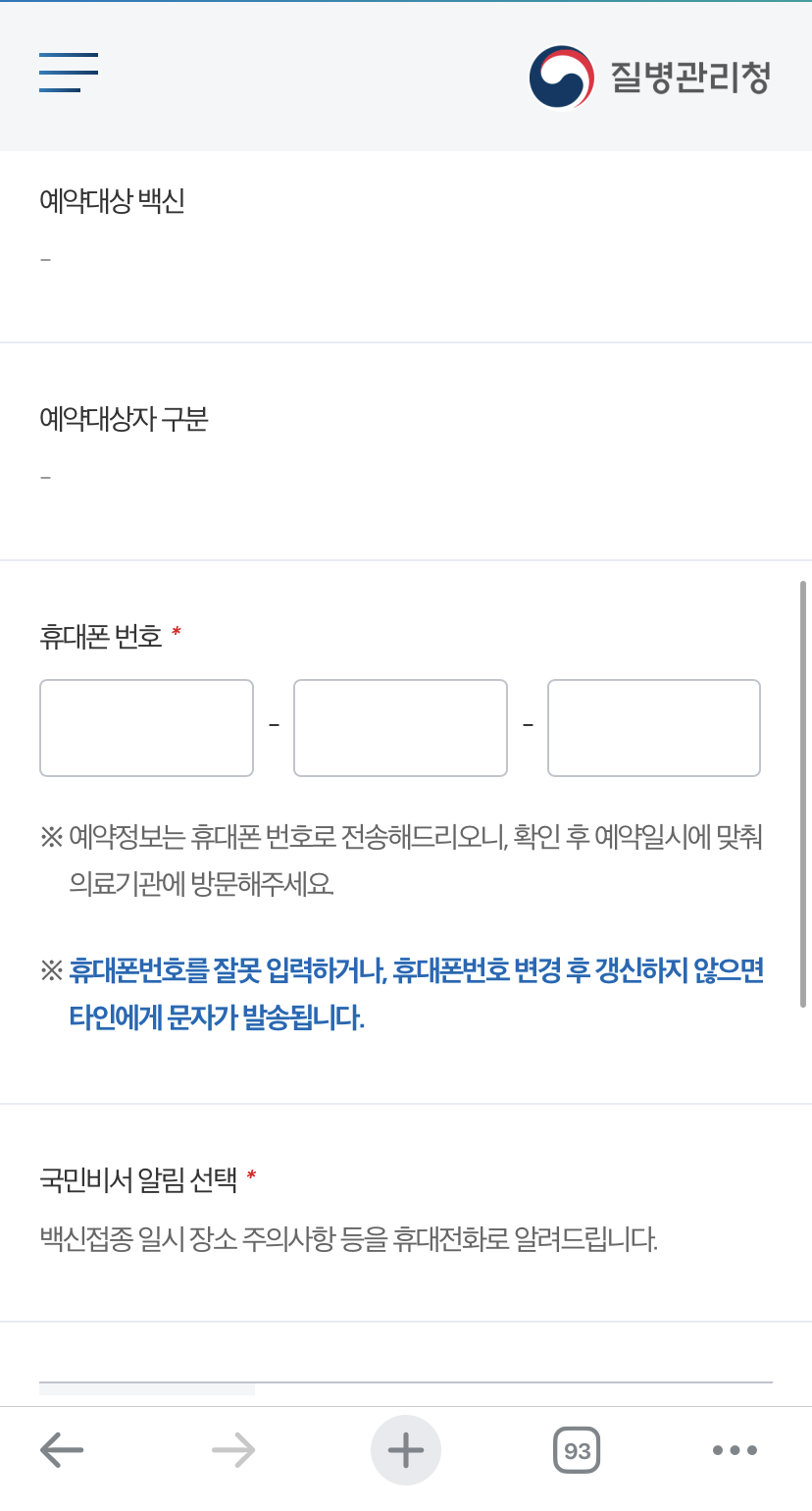Navigate back using the browser back arrow
The height and width of the screenshot is (1511, 812).
pyautogui.click(x=63, y=1449)
